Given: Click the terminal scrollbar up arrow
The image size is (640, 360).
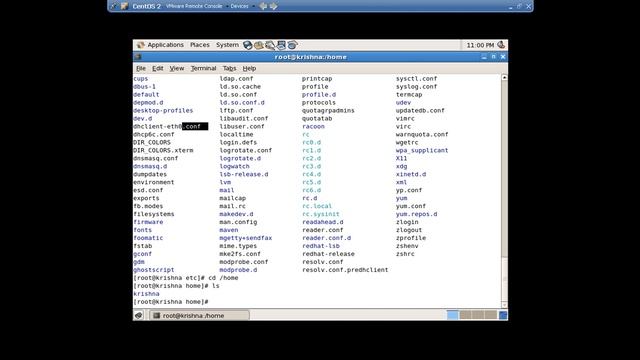Looking at the screenshot, I should (x=504, y=78).
